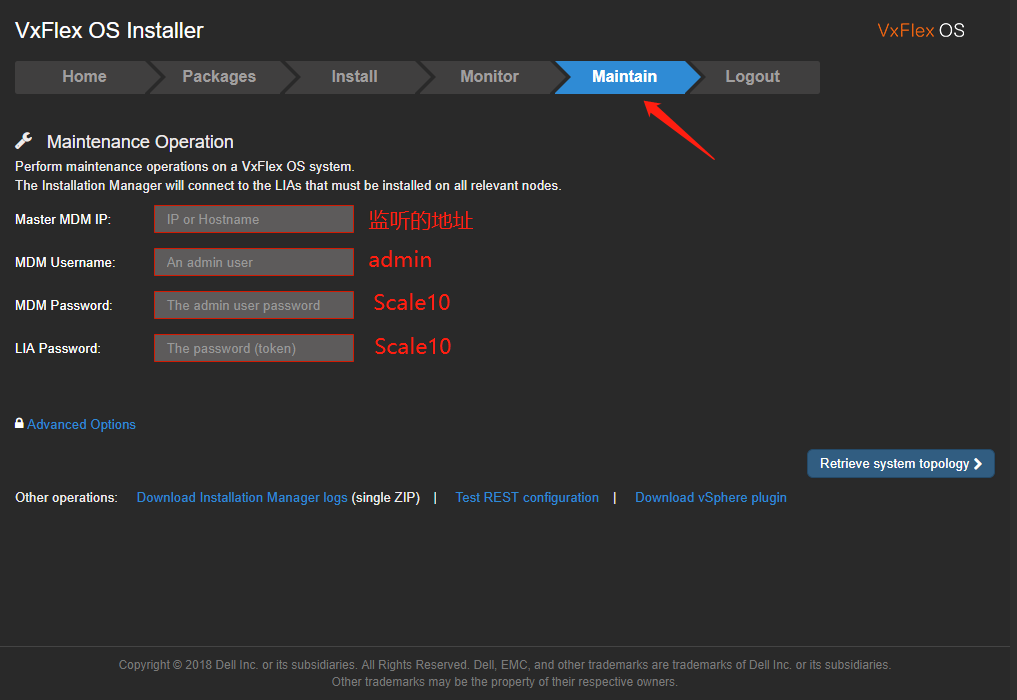This screenshot has width=1017, height=700.
Task: Click the Dell copyright footer line
Action: pos(505,665)
